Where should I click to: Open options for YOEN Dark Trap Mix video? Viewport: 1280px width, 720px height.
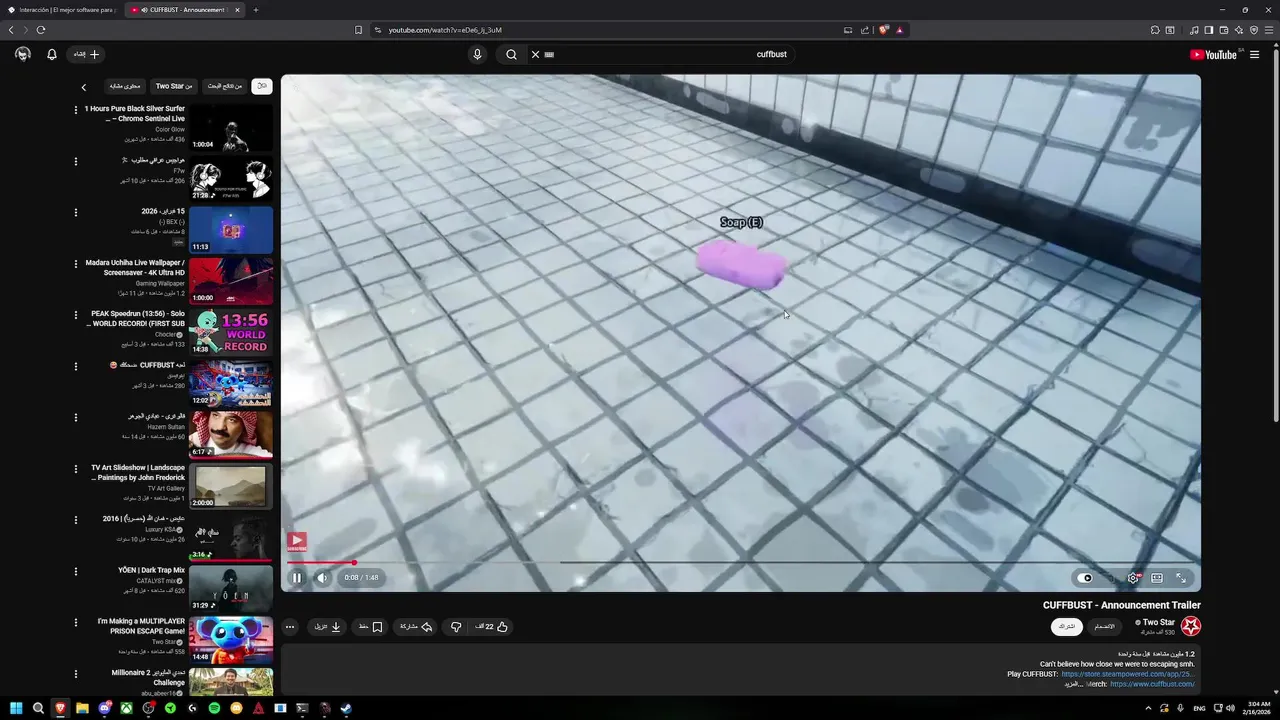pyautogui.click(x=75, y=571)
